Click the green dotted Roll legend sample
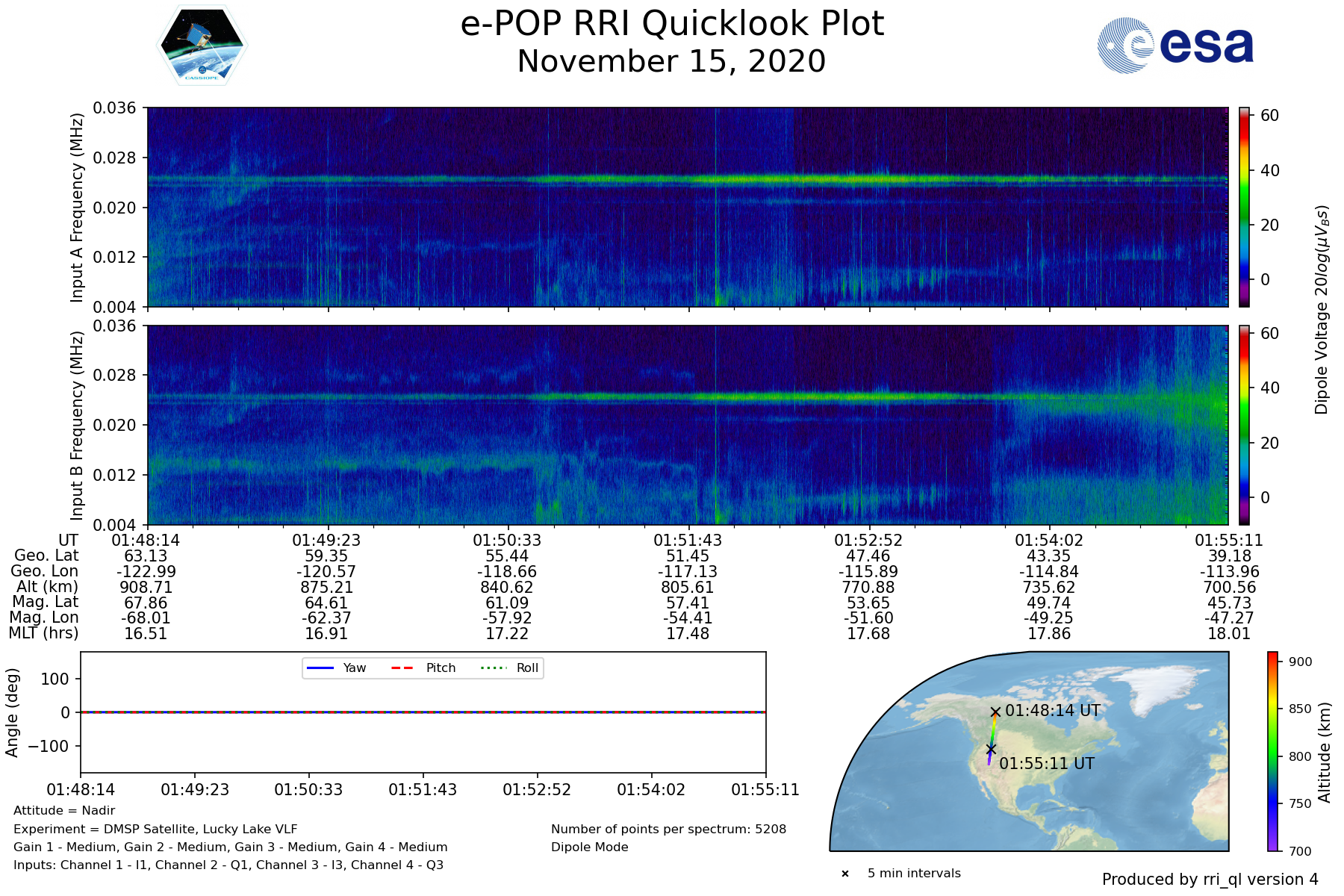 click(493, 668)
